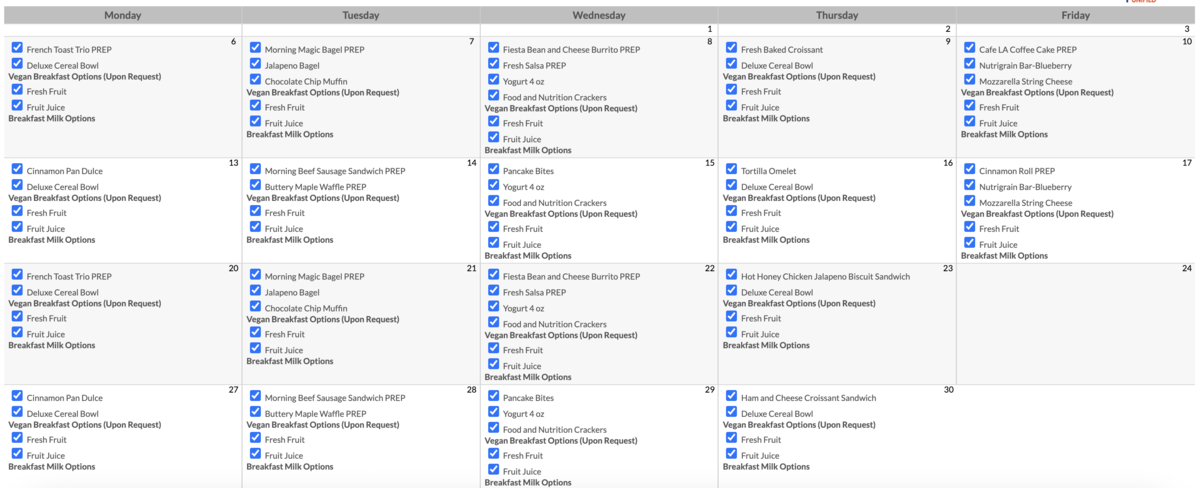Deselect the Cinnamon Roll PREP checkbox
This screenshot has width=1200, height=488.
coord(969,170)
